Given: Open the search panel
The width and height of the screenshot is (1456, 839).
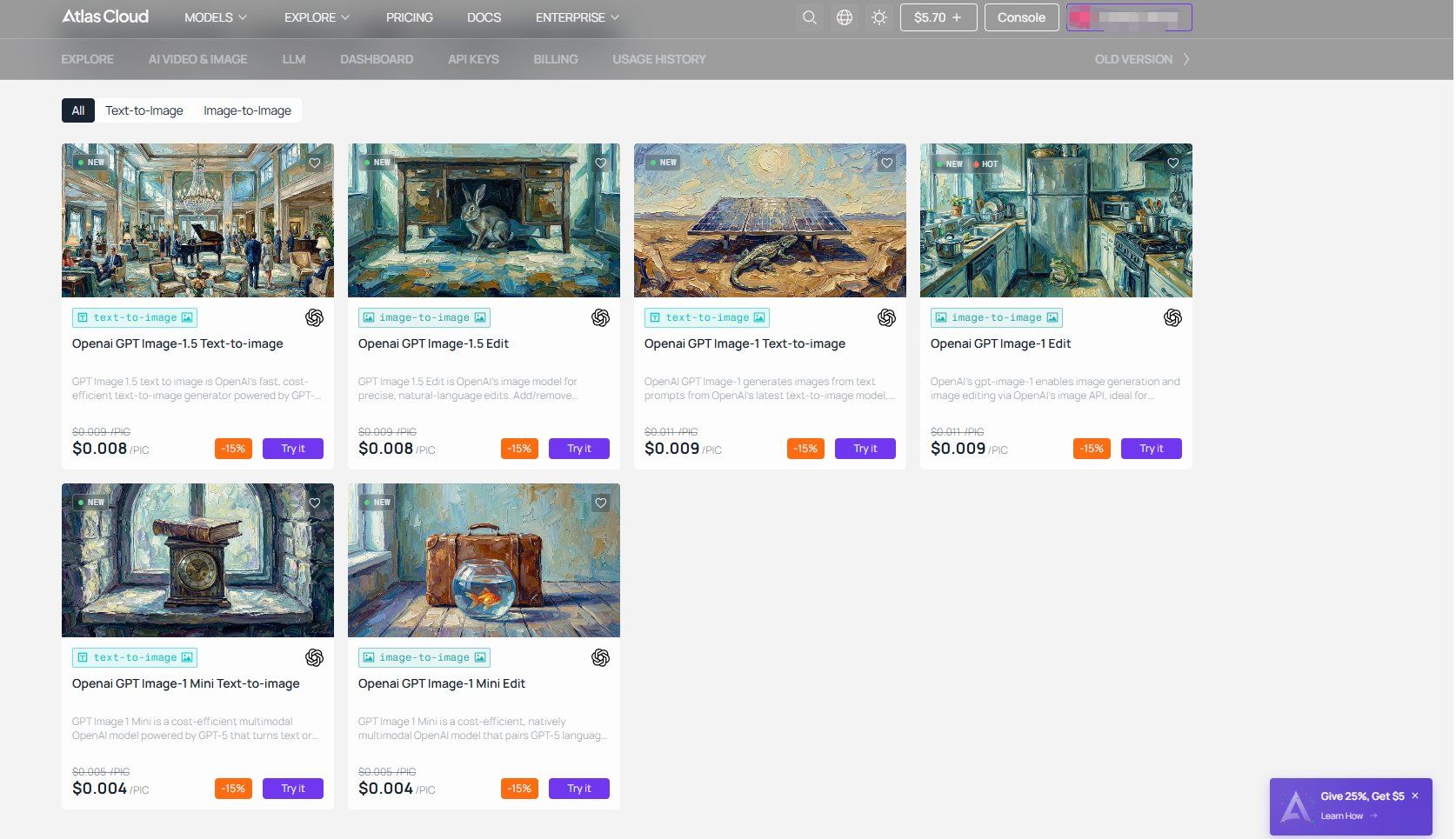Looking at the screenshot, I should (809, 17).
